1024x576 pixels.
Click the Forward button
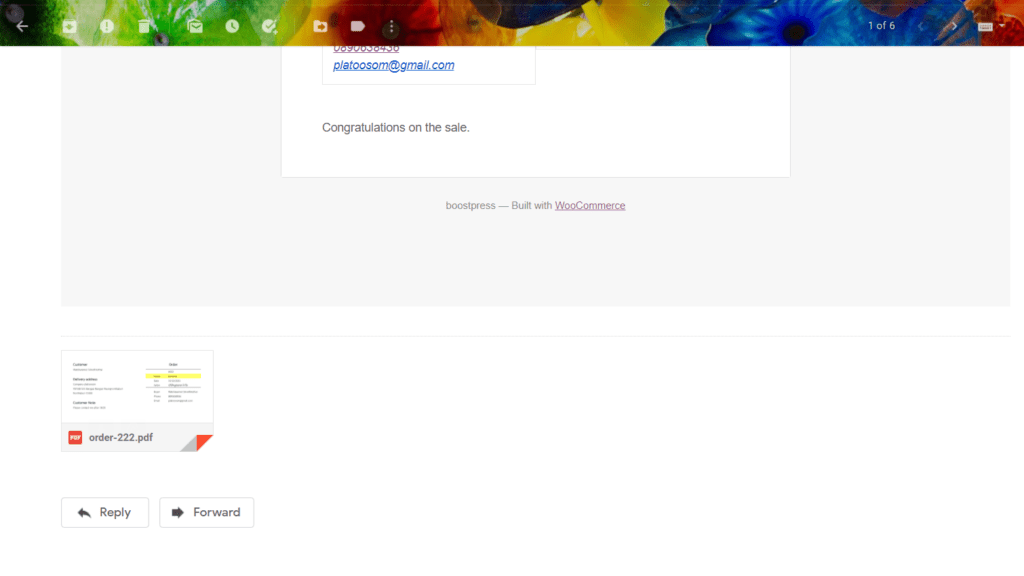(206, 513)
